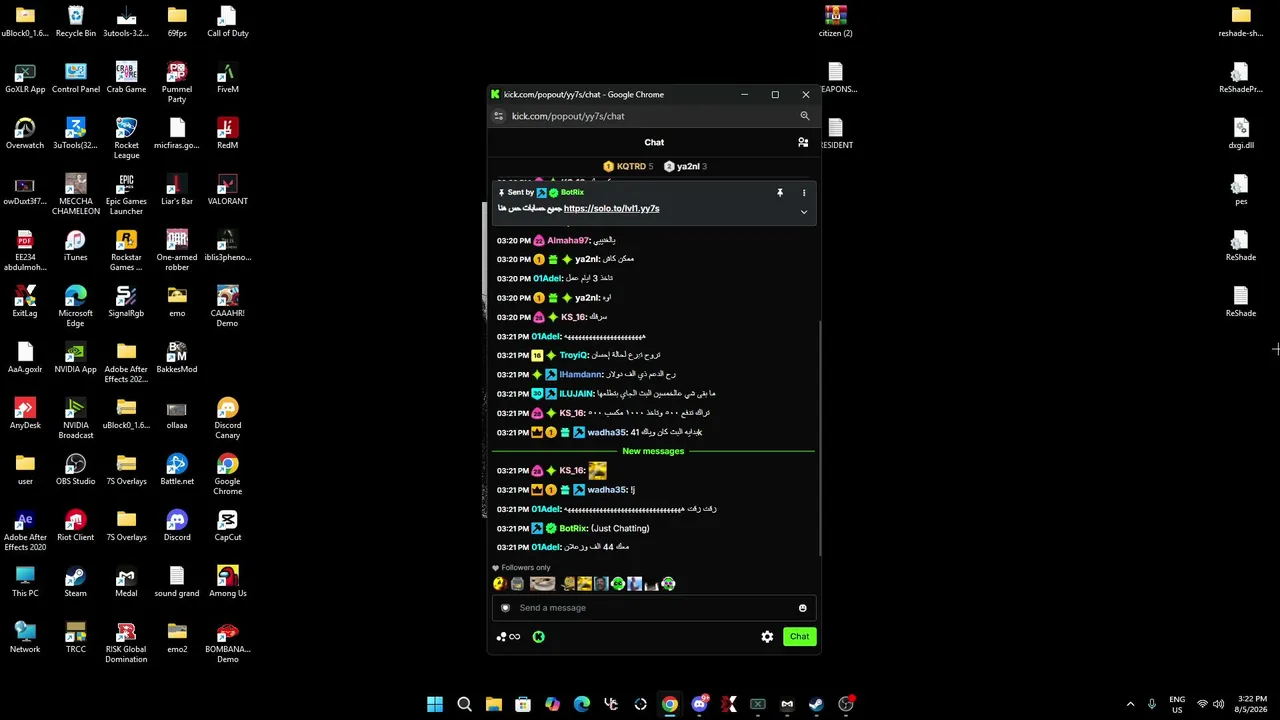Select Rocket League desktop icon
1280x720 pixels.
[126, 138]
